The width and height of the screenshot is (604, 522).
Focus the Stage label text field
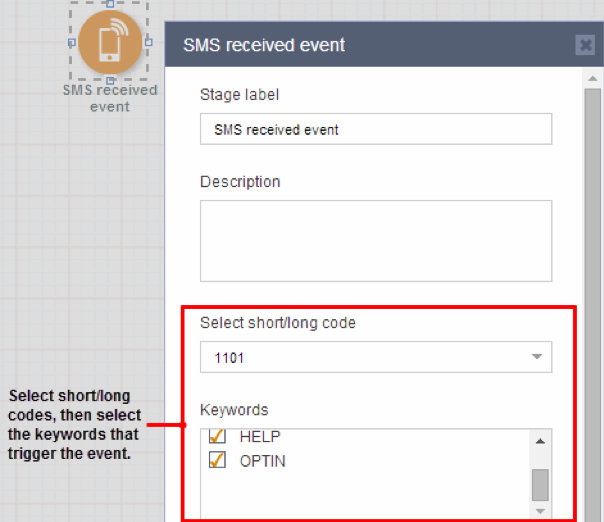tap(375, 129)
